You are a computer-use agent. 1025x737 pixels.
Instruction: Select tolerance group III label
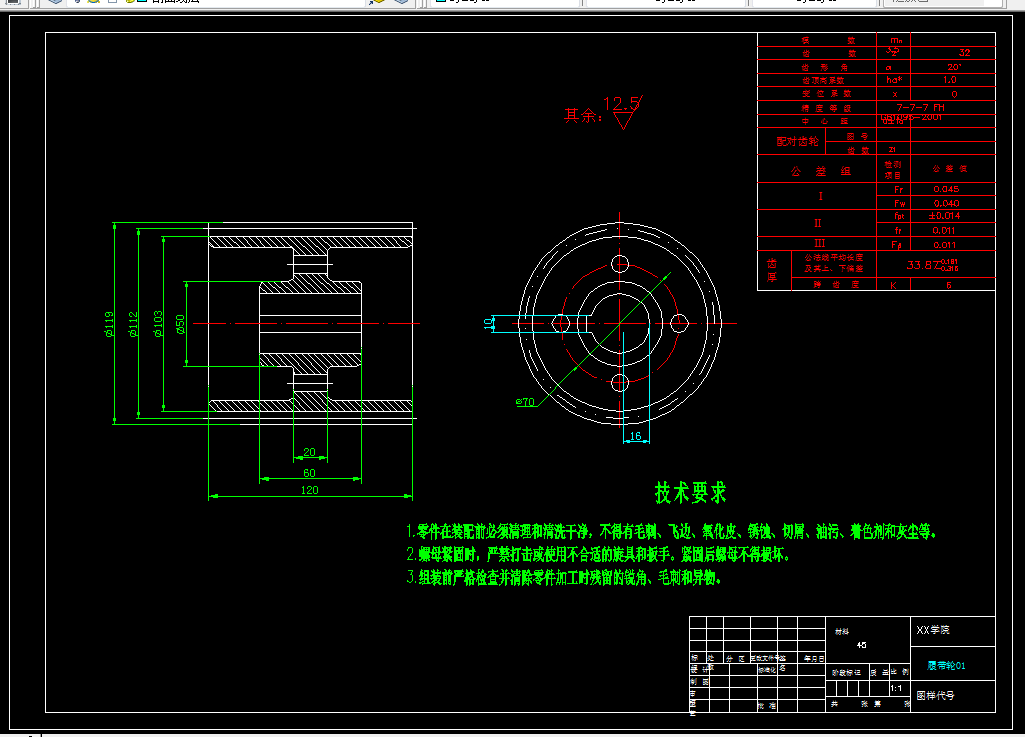tap(820, 243)
